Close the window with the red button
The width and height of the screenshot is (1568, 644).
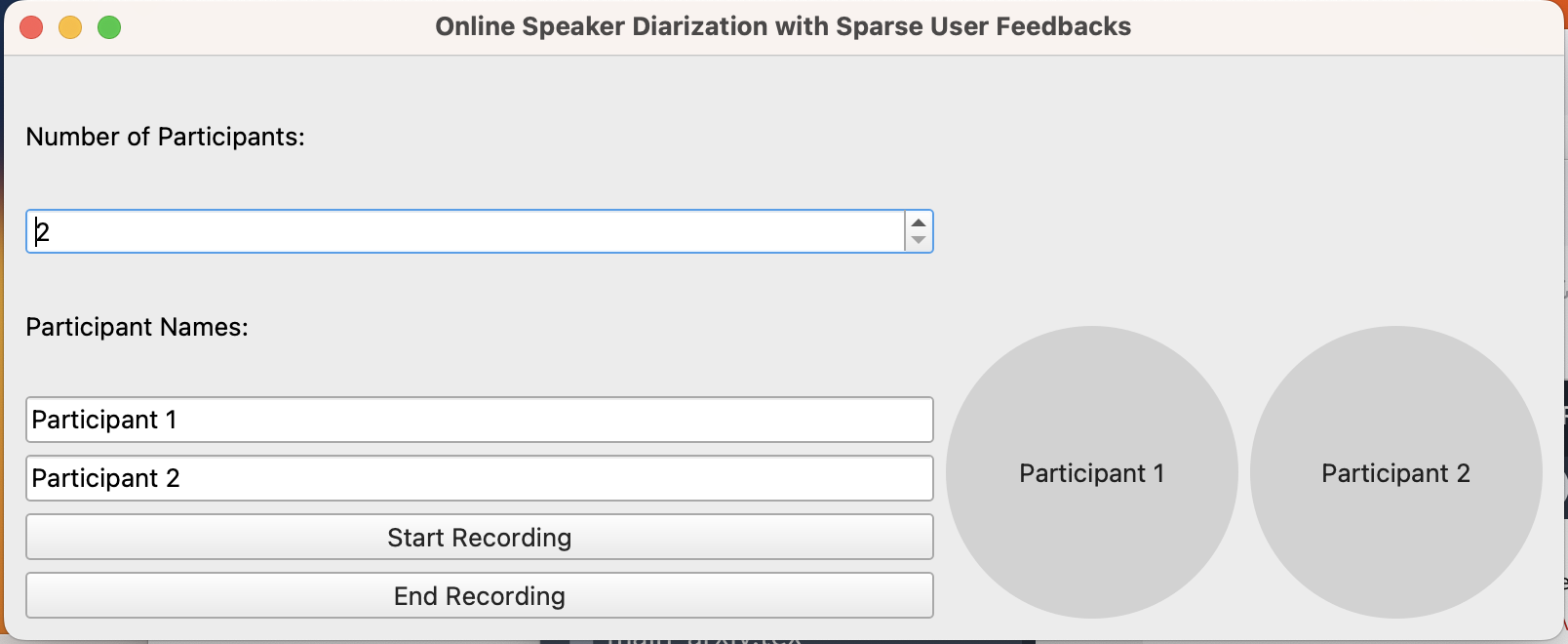[x=31, y=27]
